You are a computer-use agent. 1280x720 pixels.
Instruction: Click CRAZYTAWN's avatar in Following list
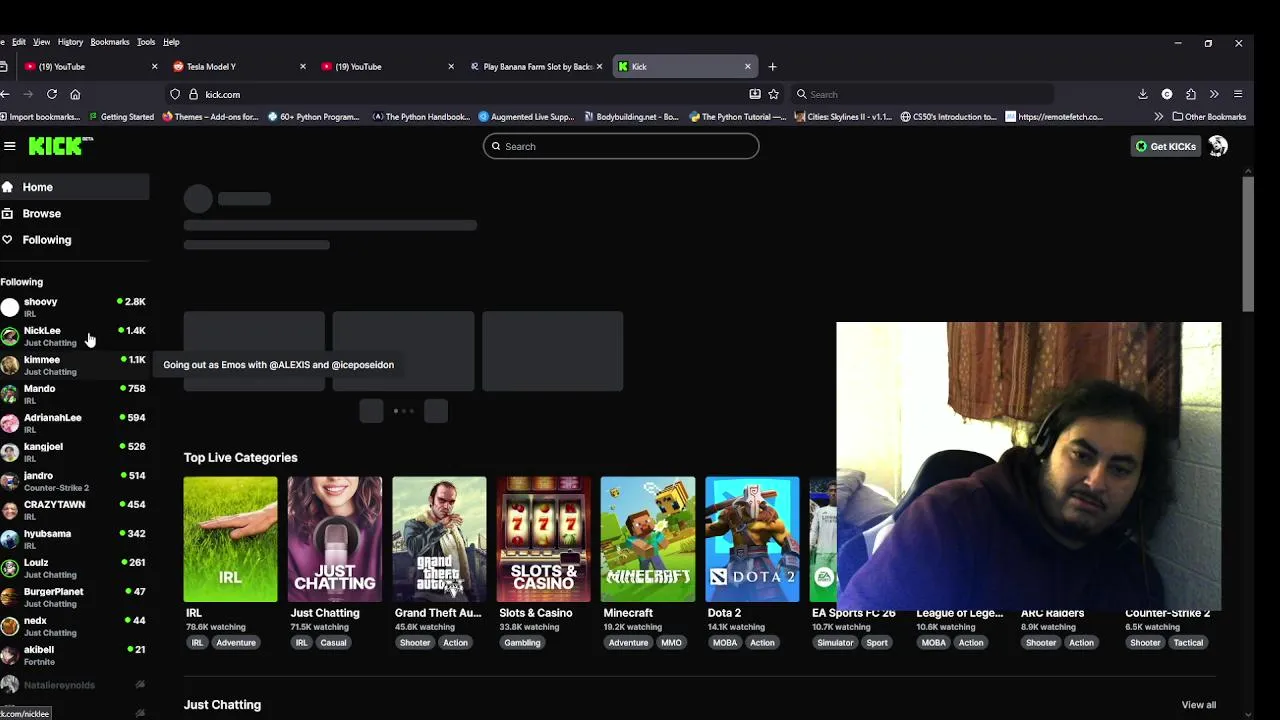coord(10,510)
